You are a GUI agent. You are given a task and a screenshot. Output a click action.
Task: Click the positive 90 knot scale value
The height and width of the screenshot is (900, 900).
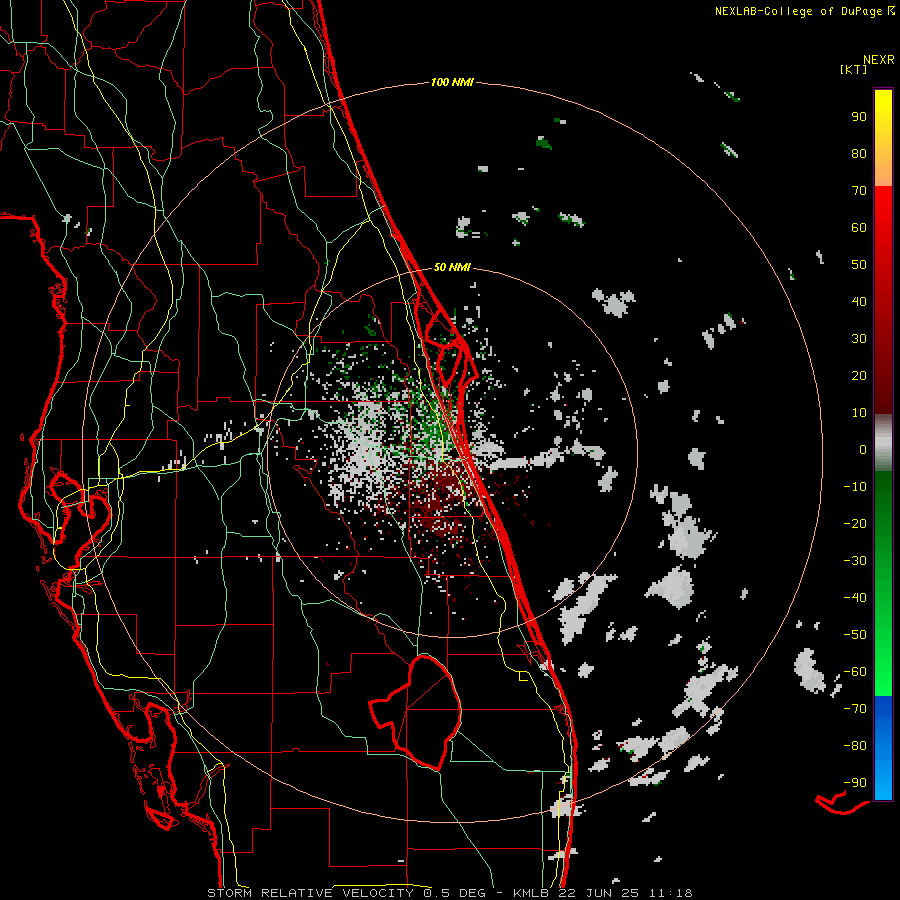(x=859, y=117)
